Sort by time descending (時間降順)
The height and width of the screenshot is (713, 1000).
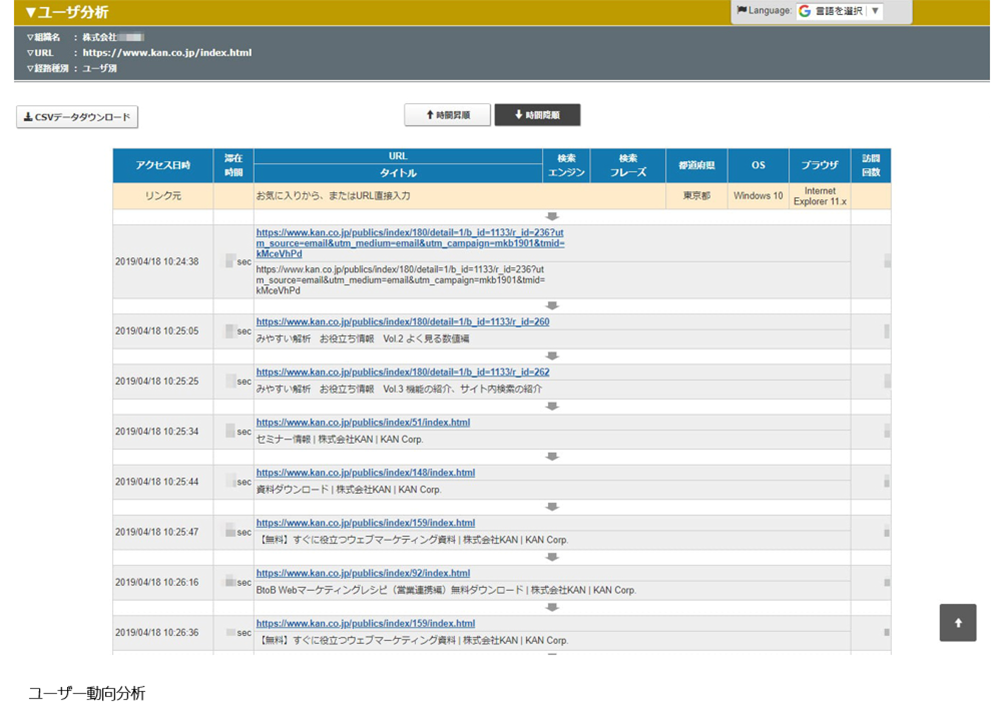click(x=538, y=115)
